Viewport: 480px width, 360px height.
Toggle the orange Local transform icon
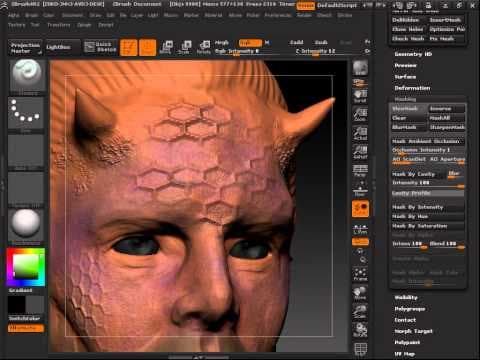pos(360,209)
